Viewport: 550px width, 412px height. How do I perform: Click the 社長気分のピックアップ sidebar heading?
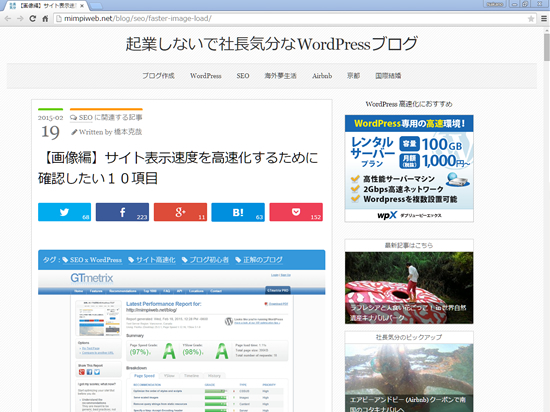(x=409, y=337)
